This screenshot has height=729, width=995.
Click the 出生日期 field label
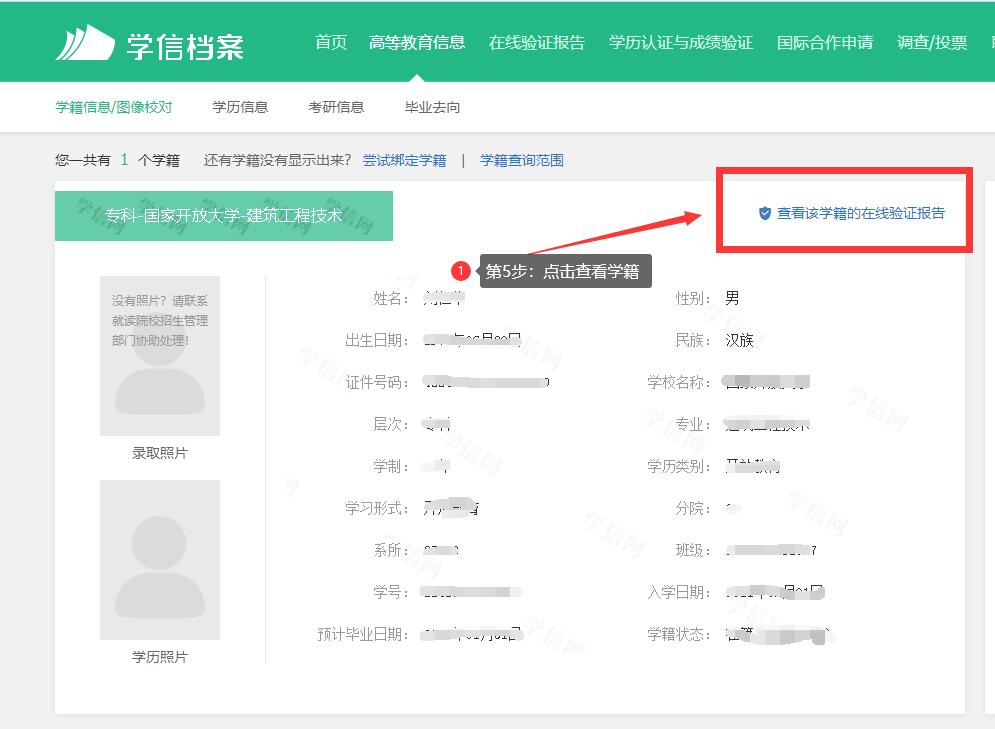(377, 341)
